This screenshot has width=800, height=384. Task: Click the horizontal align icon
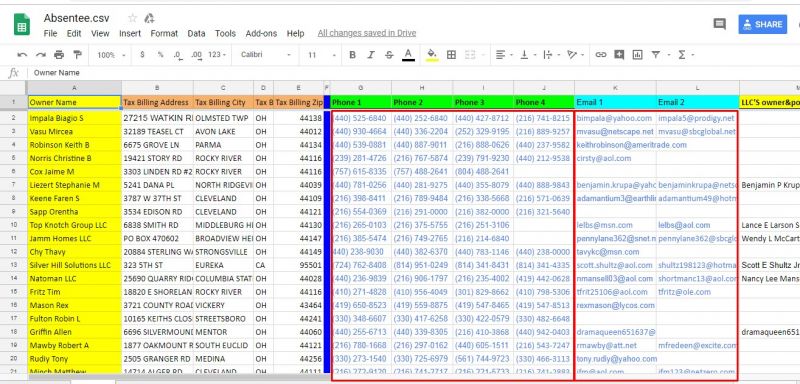click(501, 55)
